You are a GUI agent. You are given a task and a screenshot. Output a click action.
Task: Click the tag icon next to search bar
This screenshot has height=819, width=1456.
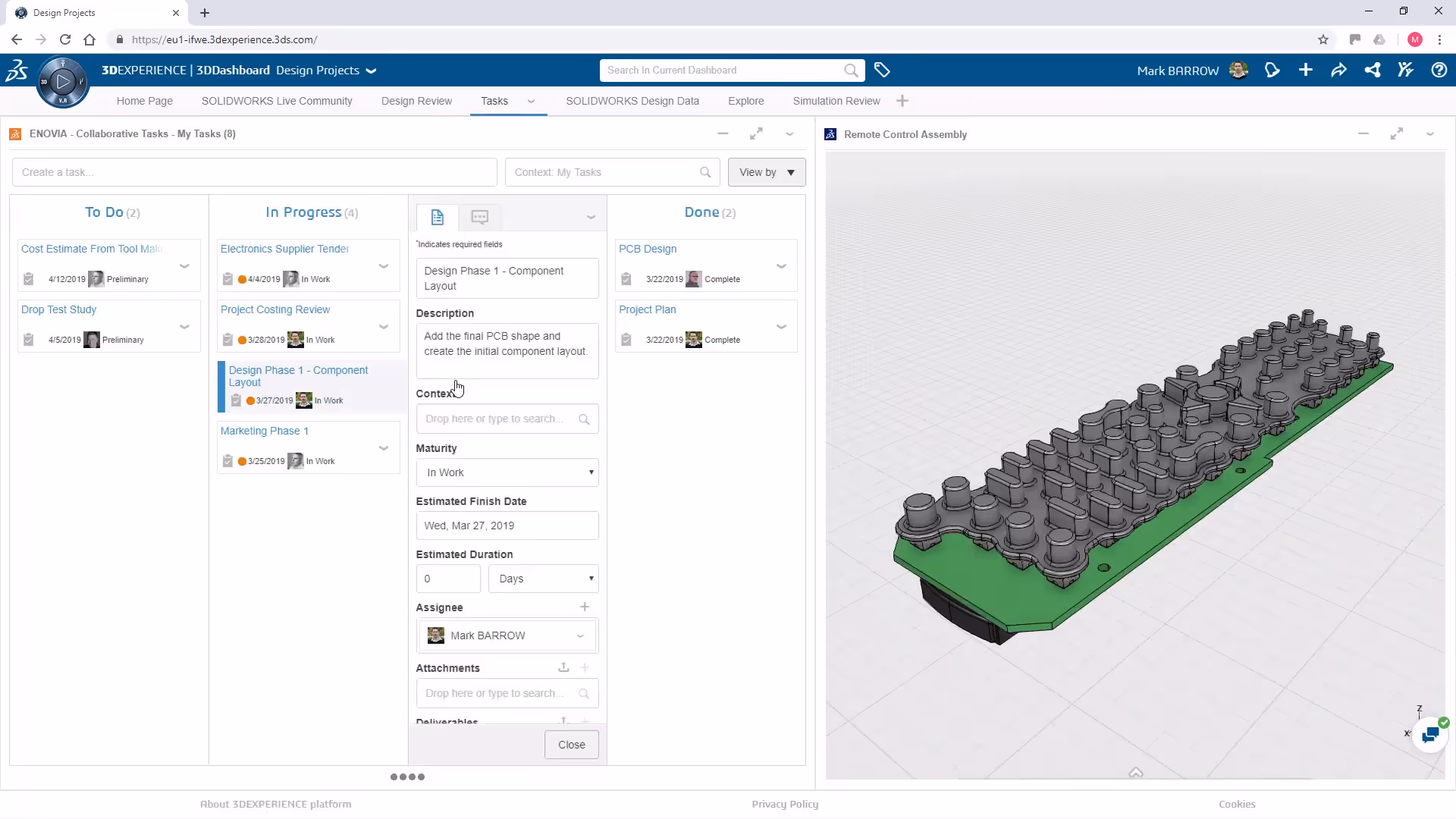pyautogui.click(x=882, y=71)
